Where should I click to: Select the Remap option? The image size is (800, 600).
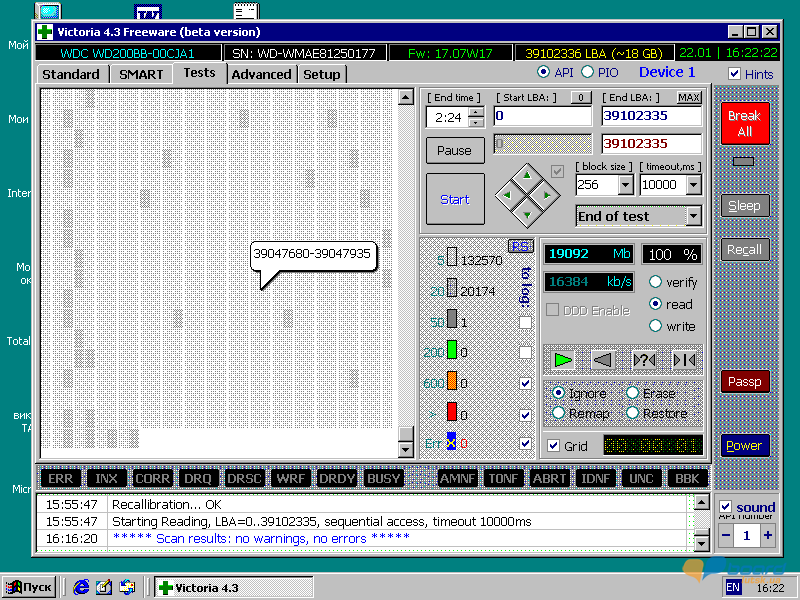tap(559, 413)
